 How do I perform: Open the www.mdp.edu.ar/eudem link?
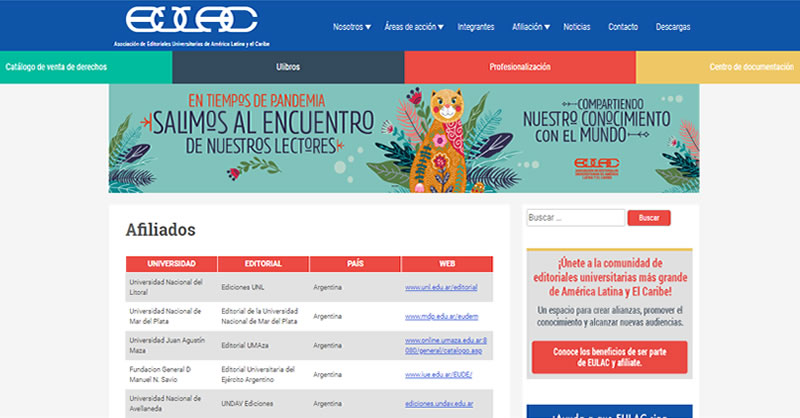tap(441, 316)
